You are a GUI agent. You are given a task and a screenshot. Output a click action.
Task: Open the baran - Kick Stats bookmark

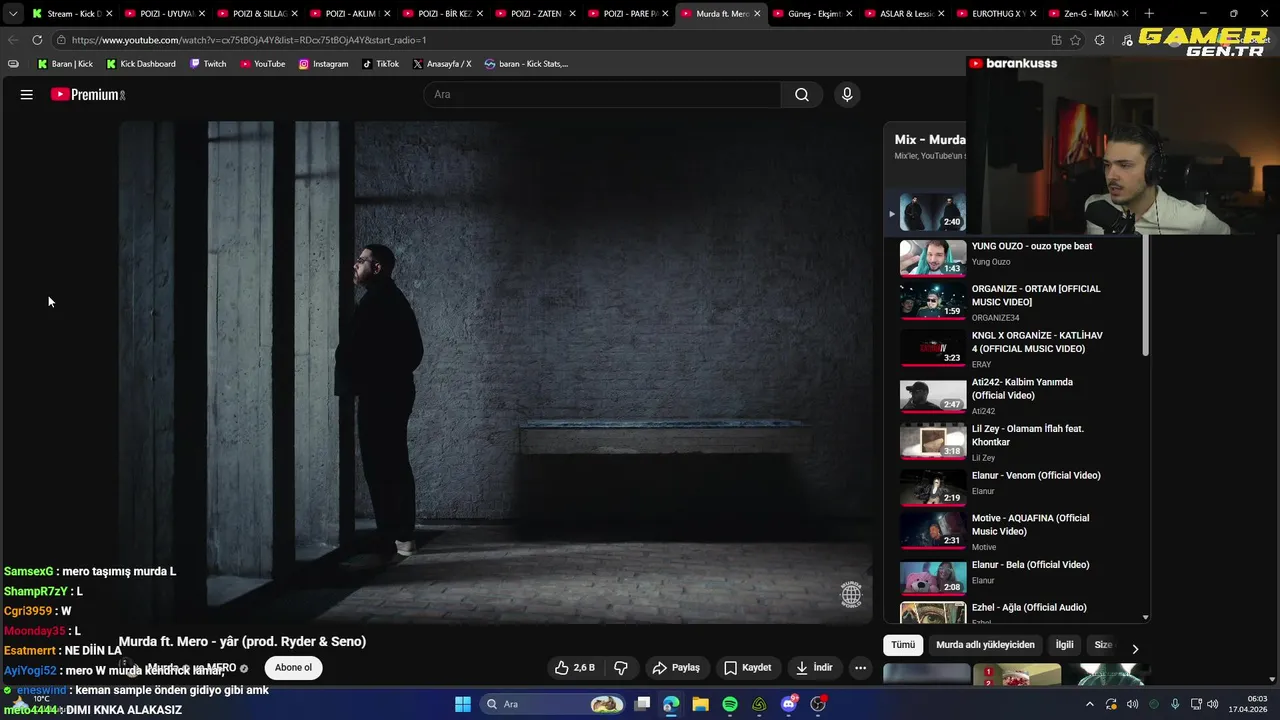[526, 64]
